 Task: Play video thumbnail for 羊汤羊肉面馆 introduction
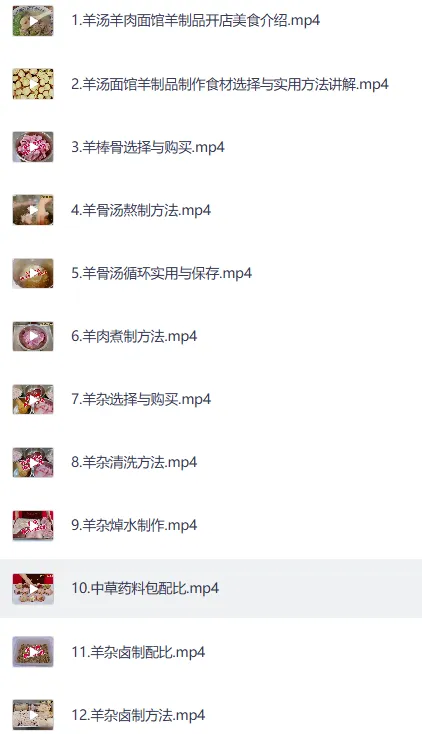[x=33, y=21]
